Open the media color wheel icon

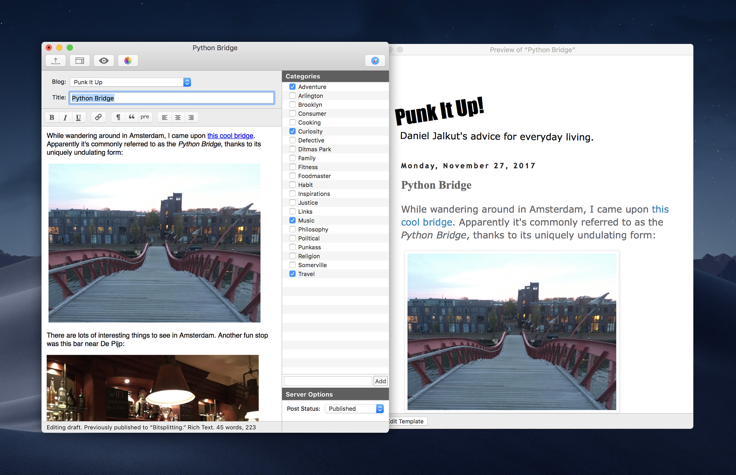[128, 61]
